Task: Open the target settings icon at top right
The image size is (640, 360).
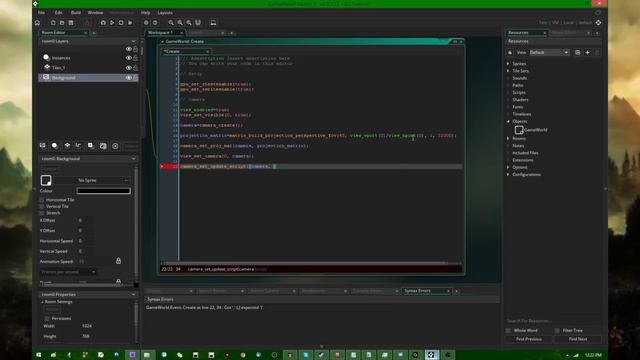Action: pyautogui.click(x=598, y=23)
